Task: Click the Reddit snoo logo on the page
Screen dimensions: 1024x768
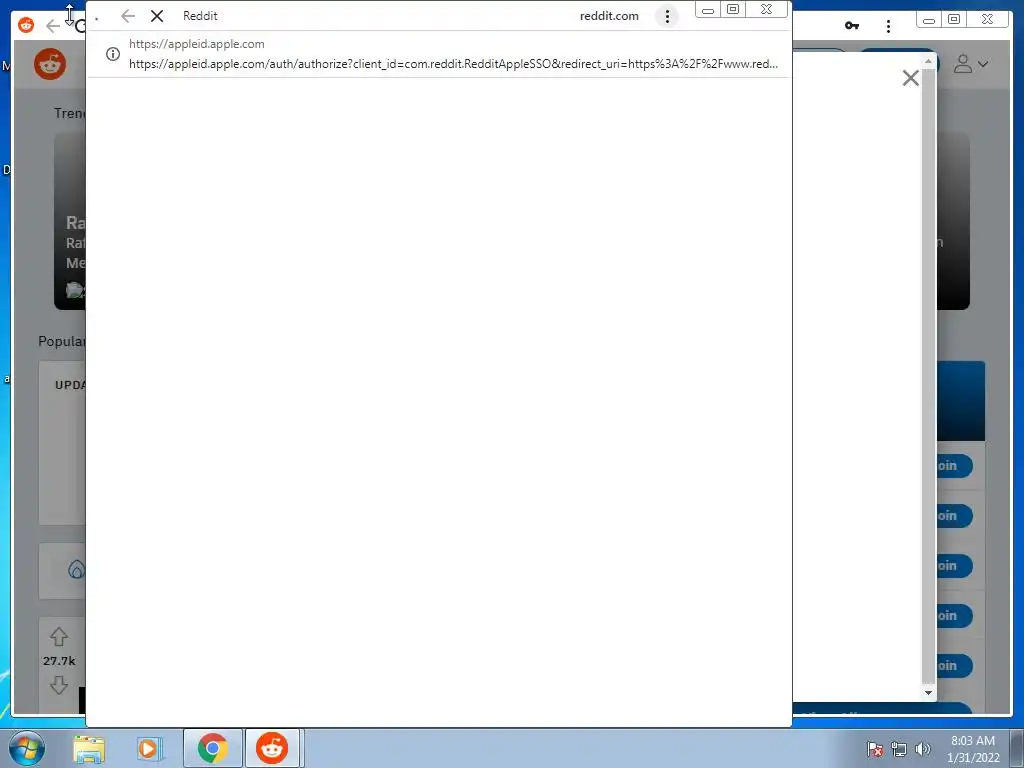Action: pos(50,64)
